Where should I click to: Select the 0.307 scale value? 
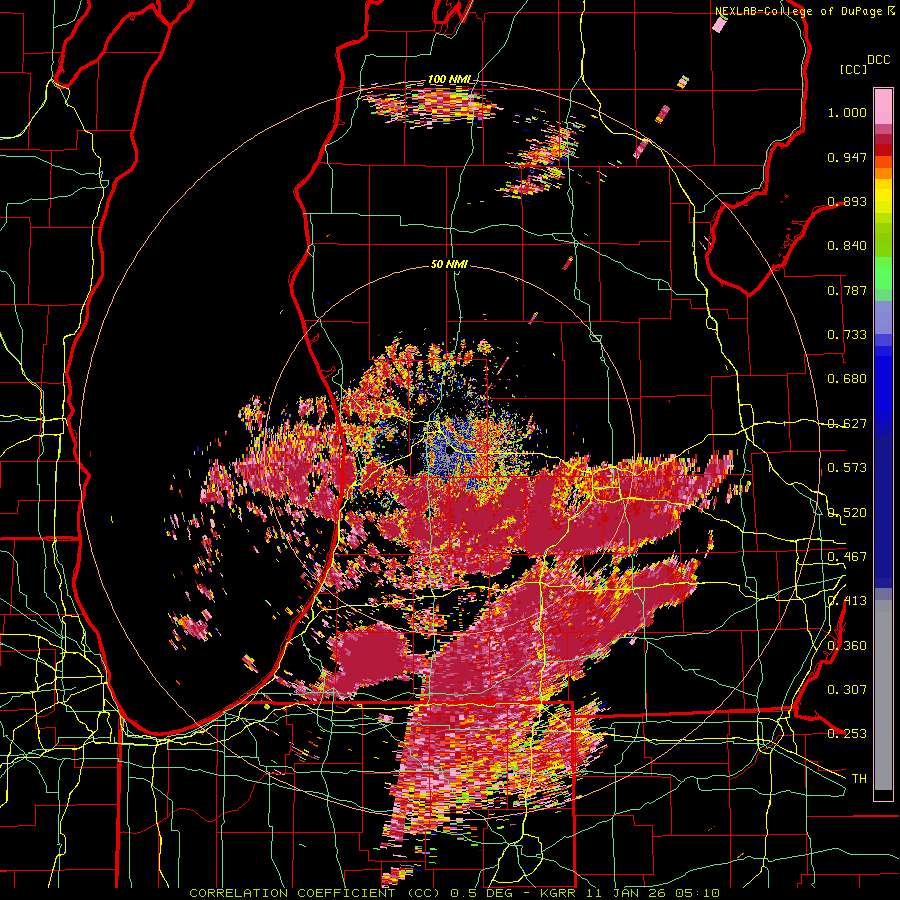847,689
